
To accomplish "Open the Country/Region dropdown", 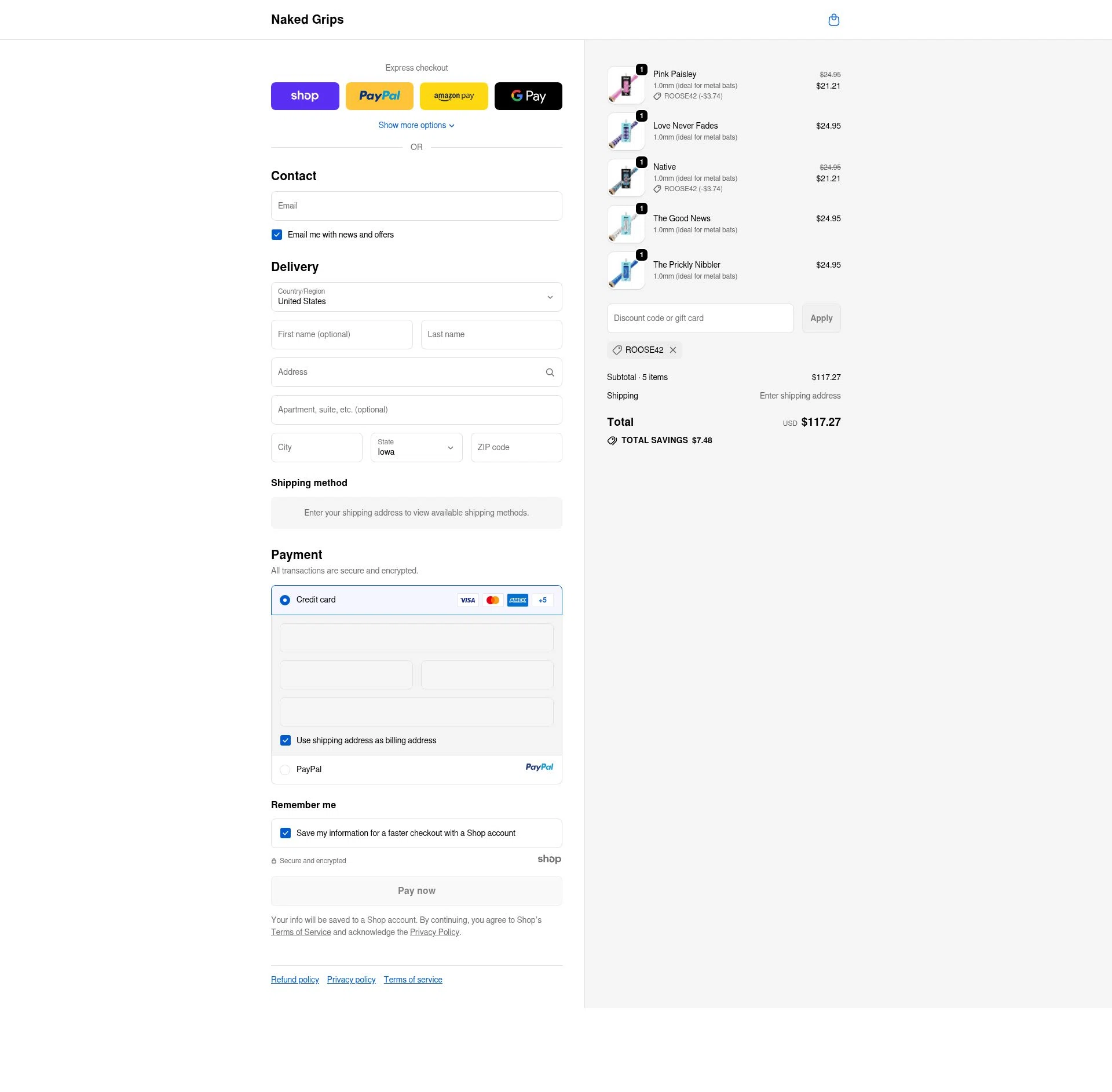I will [416, 297].
